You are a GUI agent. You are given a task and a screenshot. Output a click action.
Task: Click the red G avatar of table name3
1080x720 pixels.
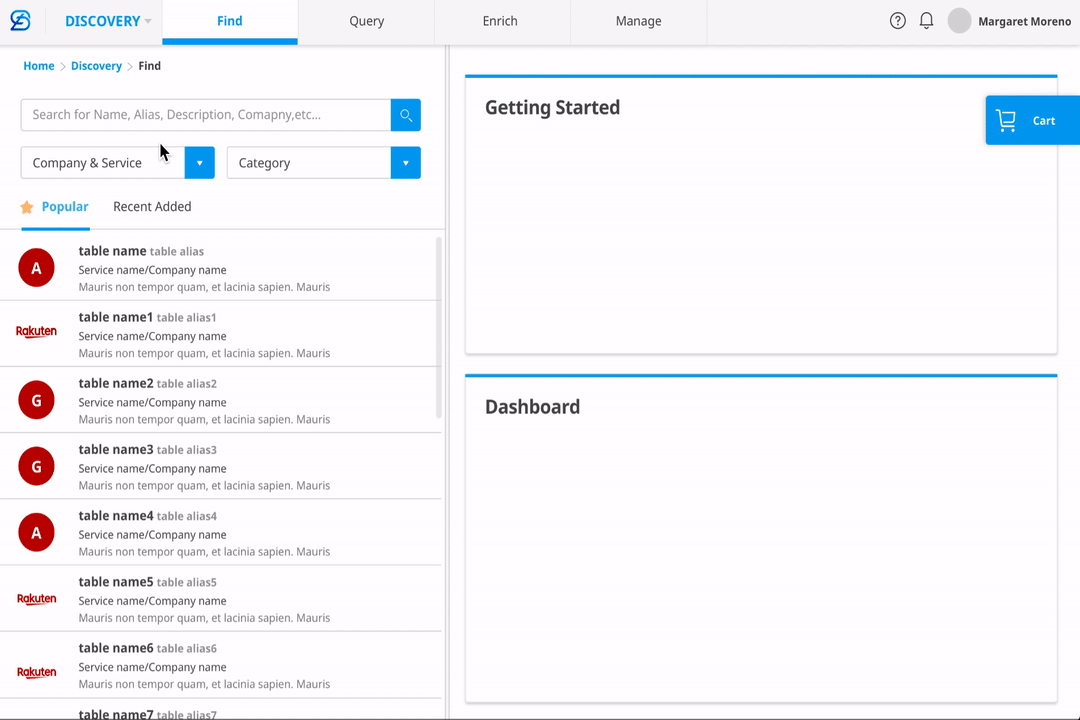pos(37,466)
